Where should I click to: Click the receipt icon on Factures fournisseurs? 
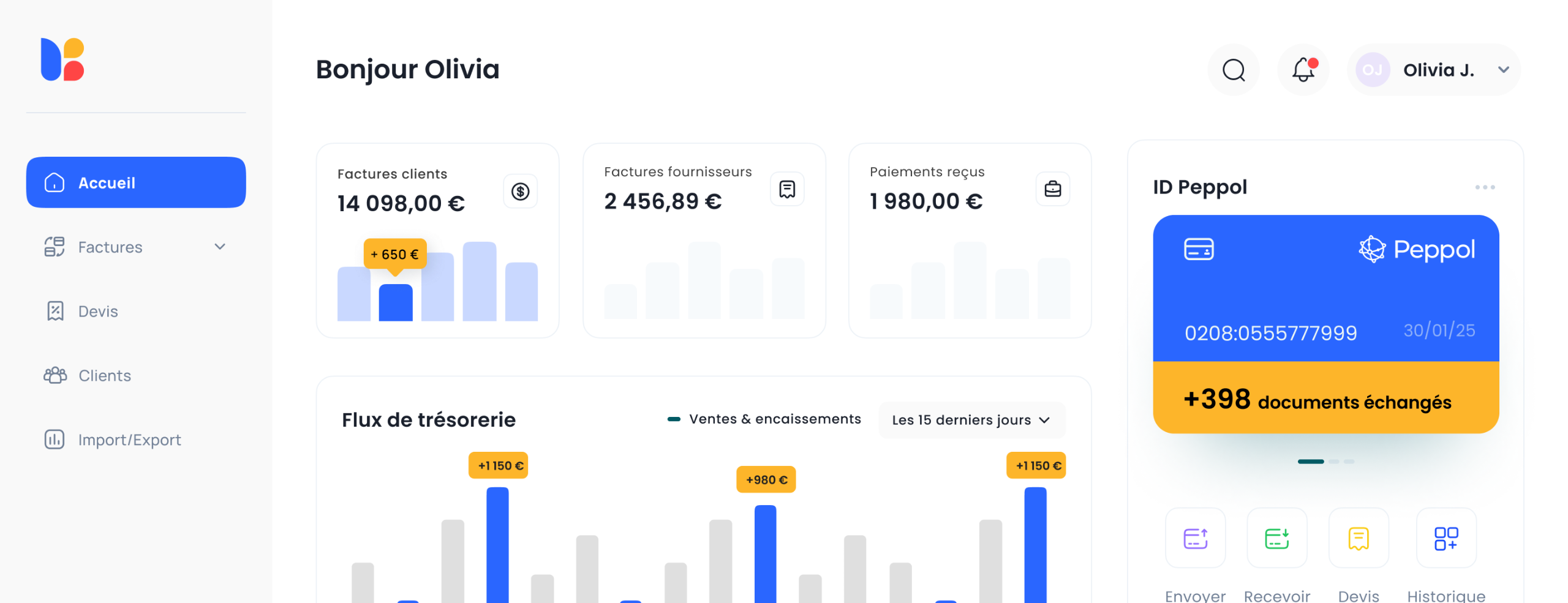(x=786, y=189)
